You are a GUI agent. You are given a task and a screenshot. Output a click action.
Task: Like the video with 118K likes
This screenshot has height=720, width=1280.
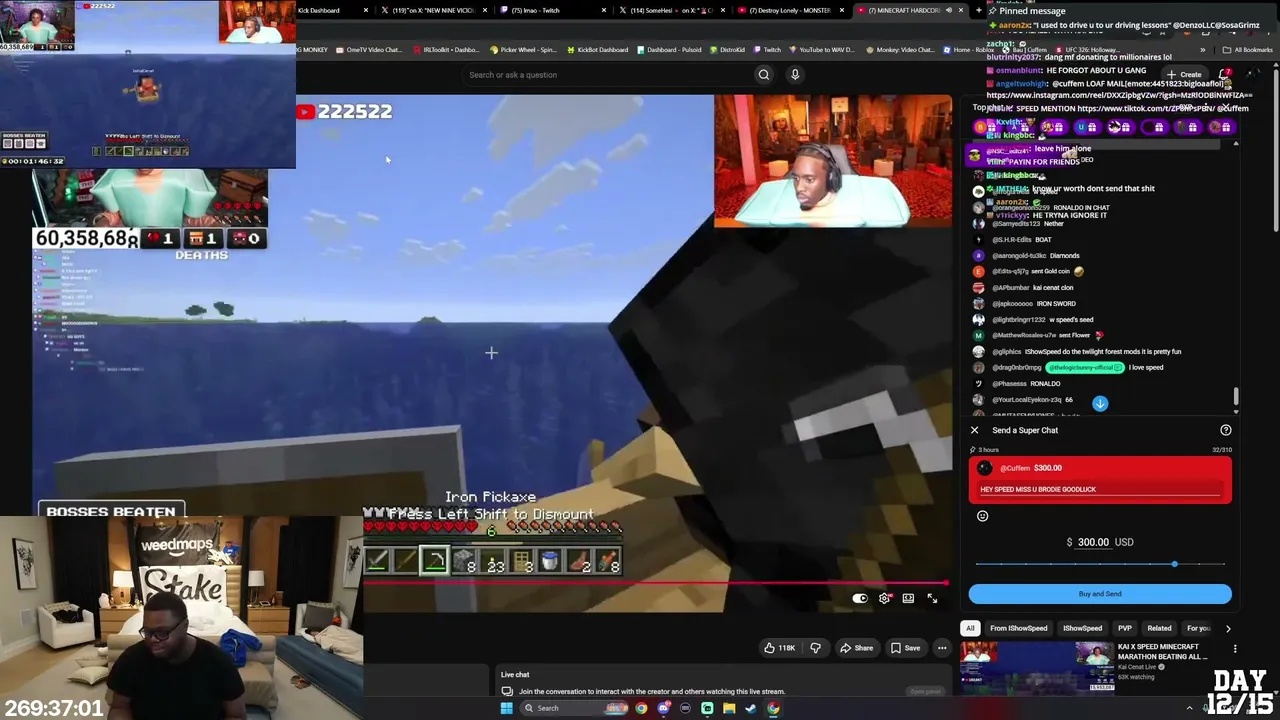779,648
